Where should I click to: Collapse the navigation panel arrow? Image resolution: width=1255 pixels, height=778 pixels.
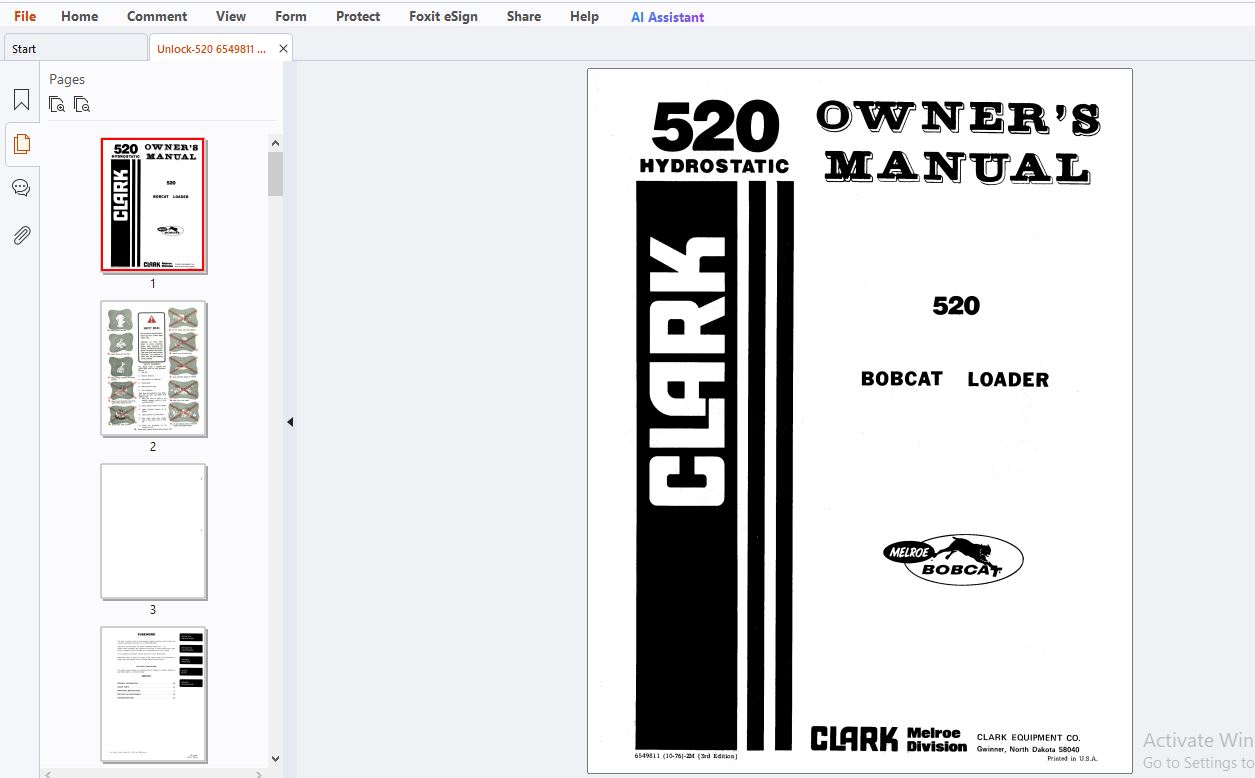click(290, 422)
